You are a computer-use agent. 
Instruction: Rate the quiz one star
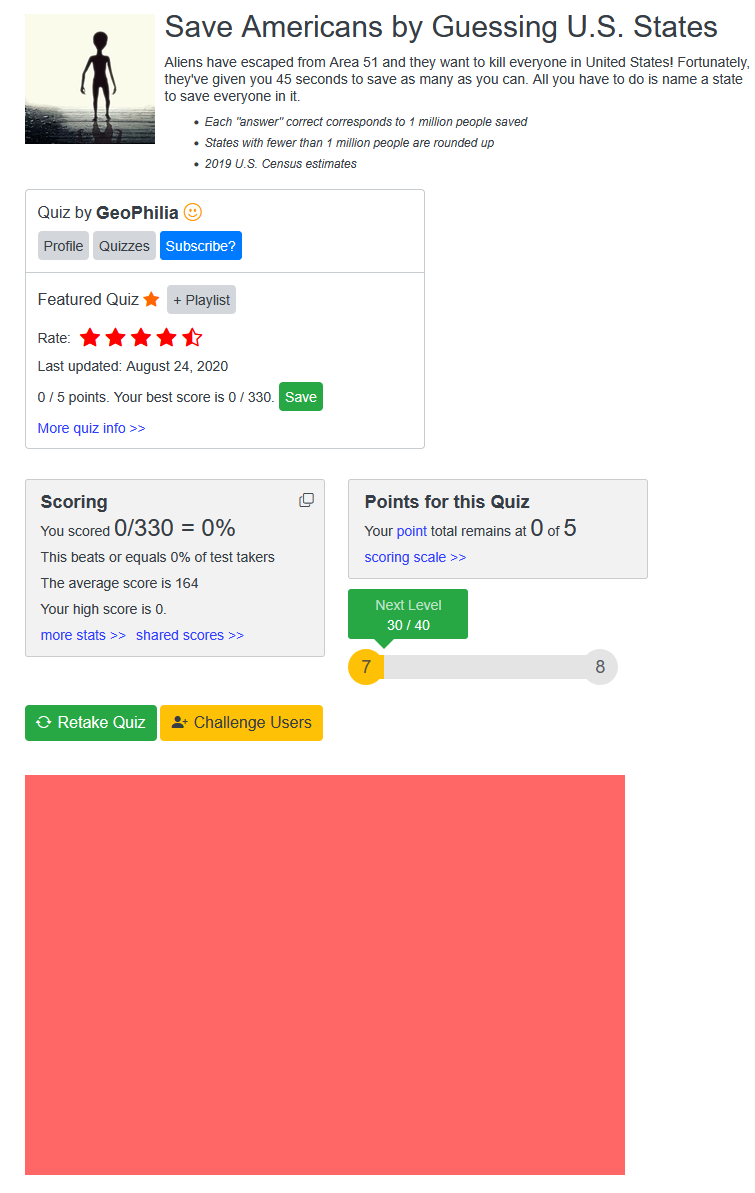(x=90, y=337)
